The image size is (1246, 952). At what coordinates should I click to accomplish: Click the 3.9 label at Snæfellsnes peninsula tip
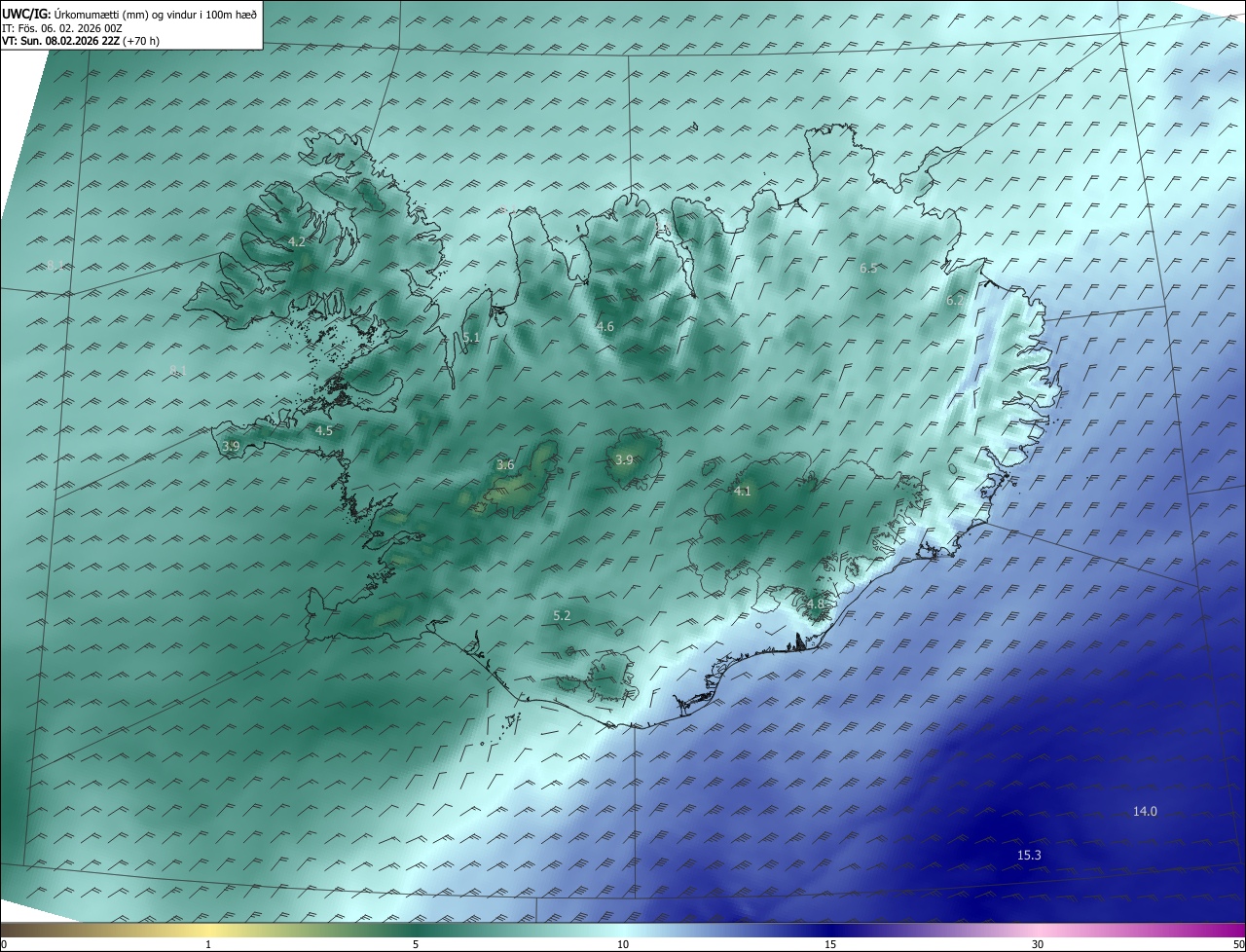[x=231, y=446]
